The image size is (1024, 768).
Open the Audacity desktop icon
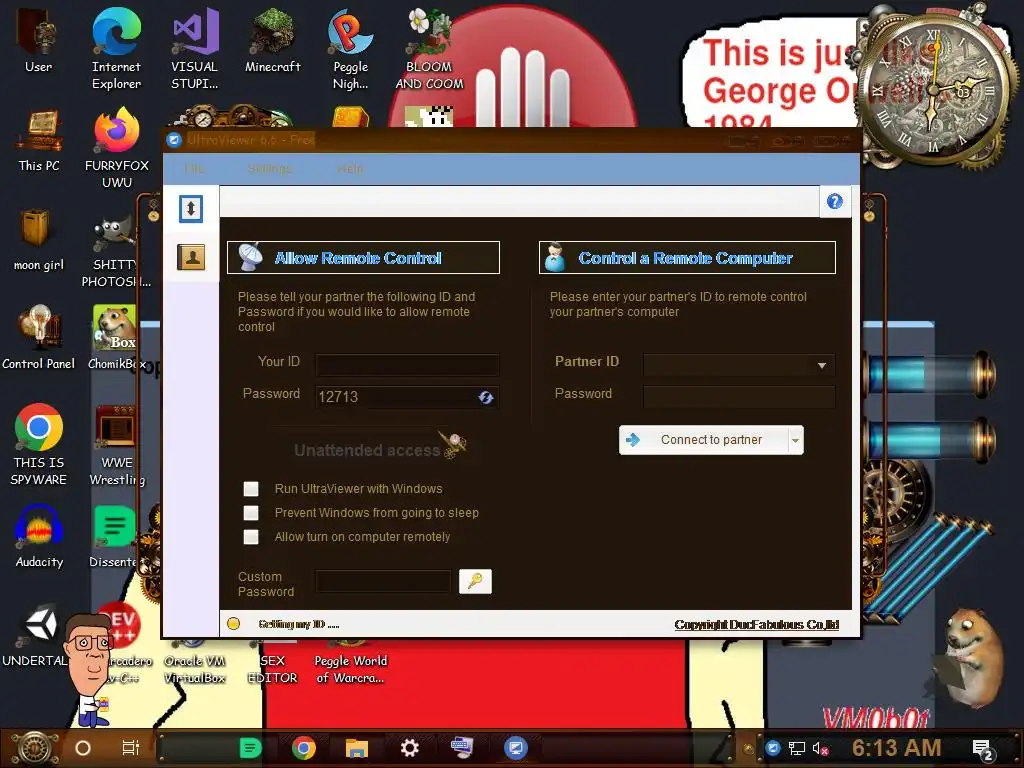point(39,536)
